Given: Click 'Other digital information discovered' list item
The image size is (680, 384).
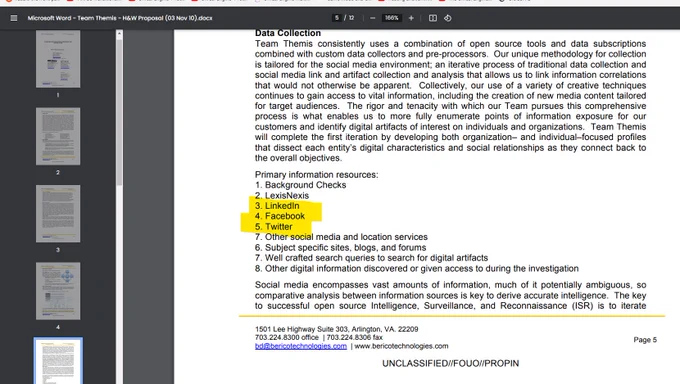Looking at the screenshot, I should 417,269.
